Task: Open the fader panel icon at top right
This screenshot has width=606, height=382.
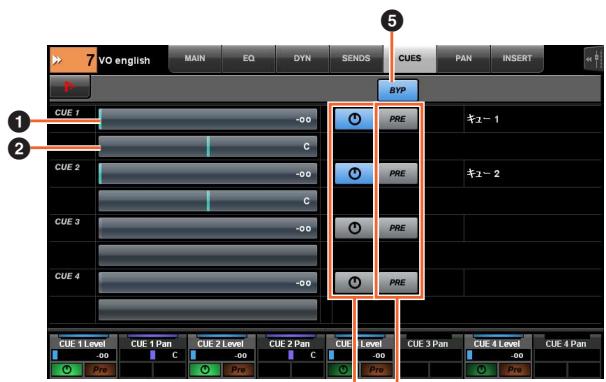Action: point(593,58)
